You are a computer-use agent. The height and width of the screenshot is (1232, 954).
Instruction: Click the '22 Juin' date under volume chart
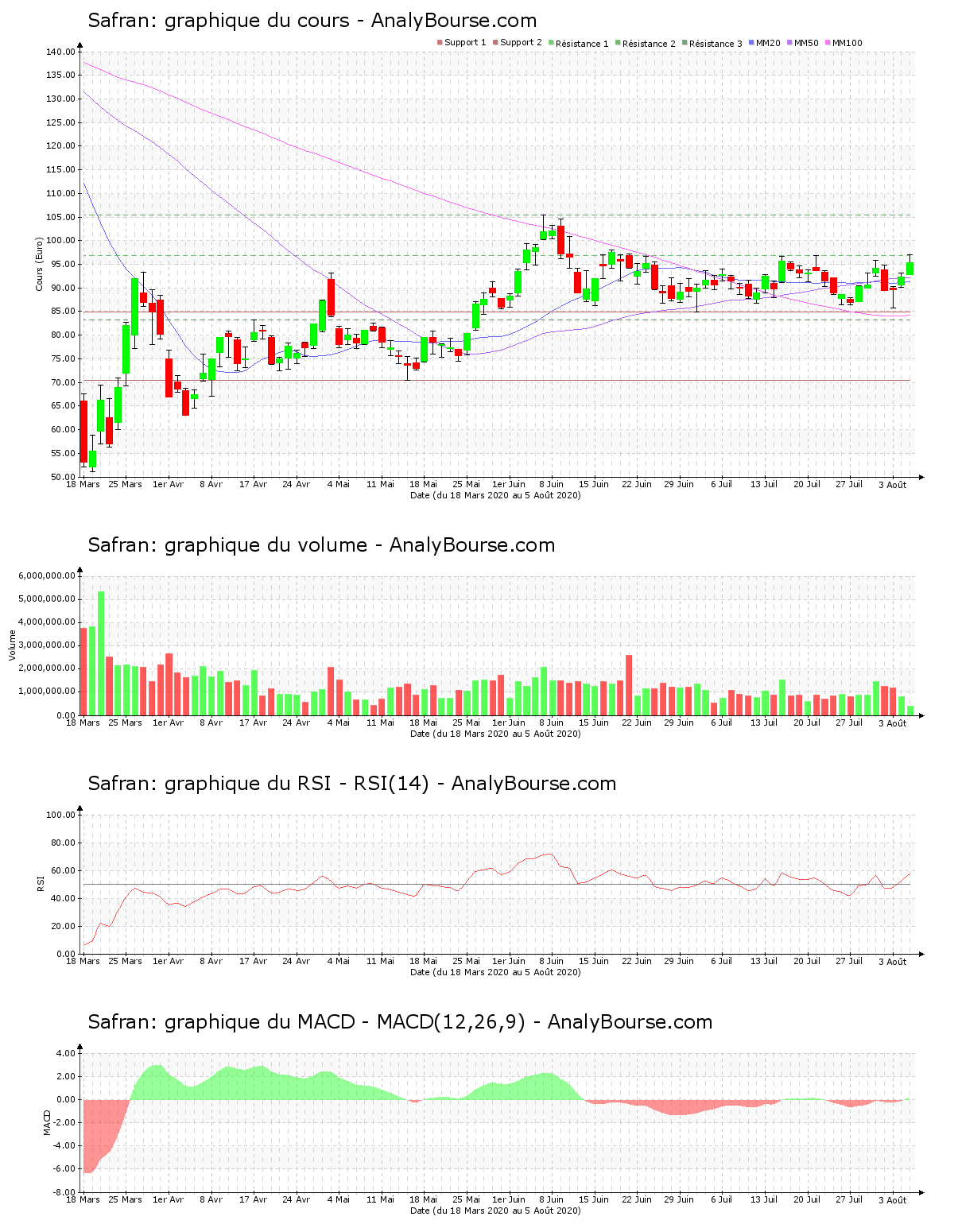coord(636,723)
